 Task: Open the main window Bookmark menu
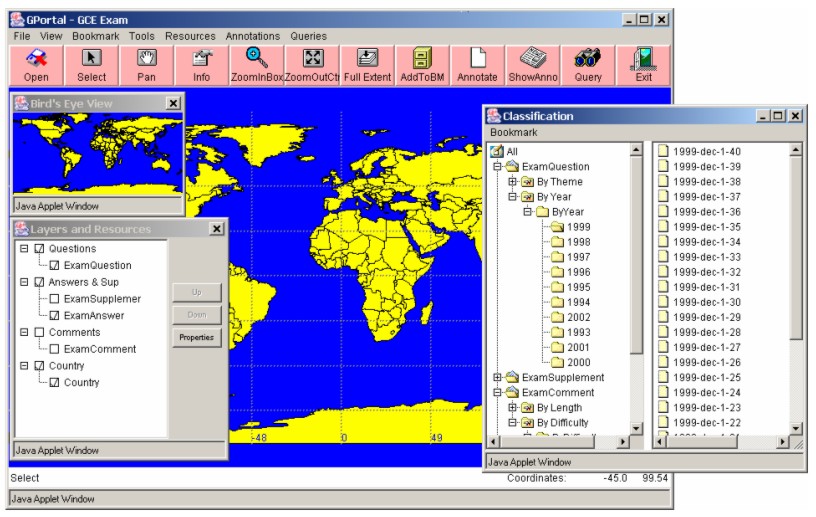(96, 36)
